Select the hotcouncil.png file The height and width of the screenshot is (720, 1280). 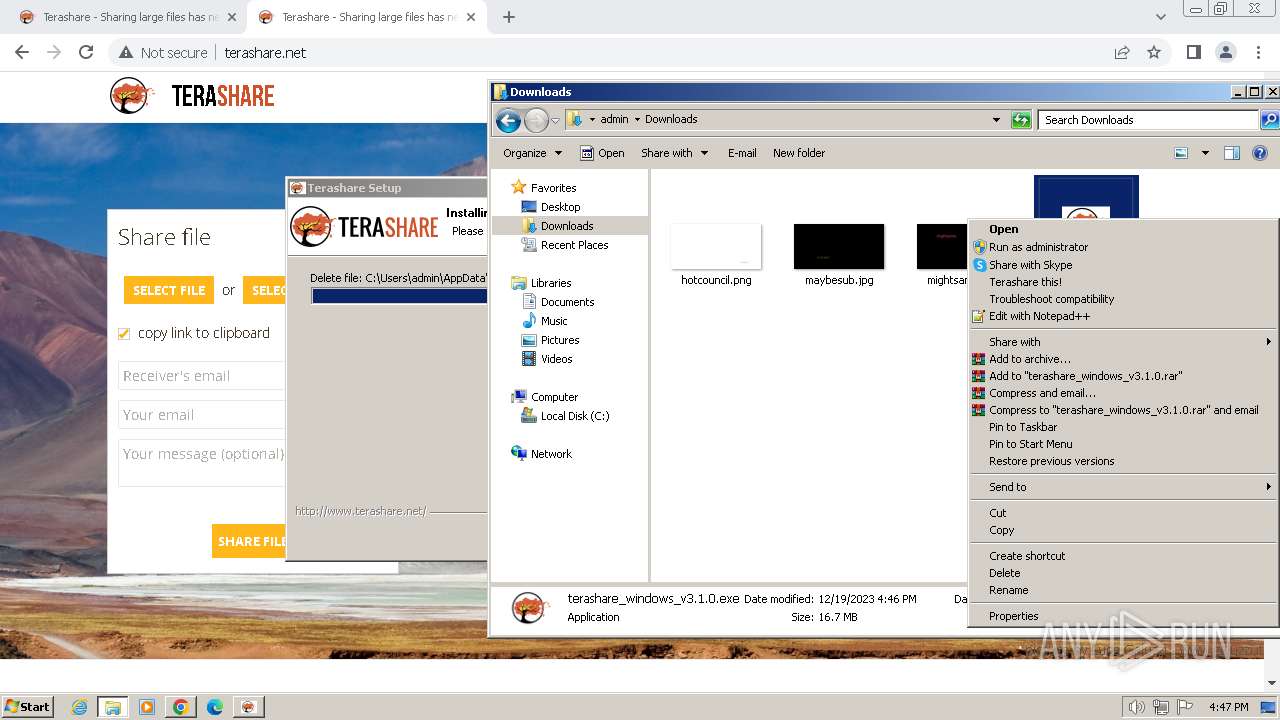tap(716, 255)
